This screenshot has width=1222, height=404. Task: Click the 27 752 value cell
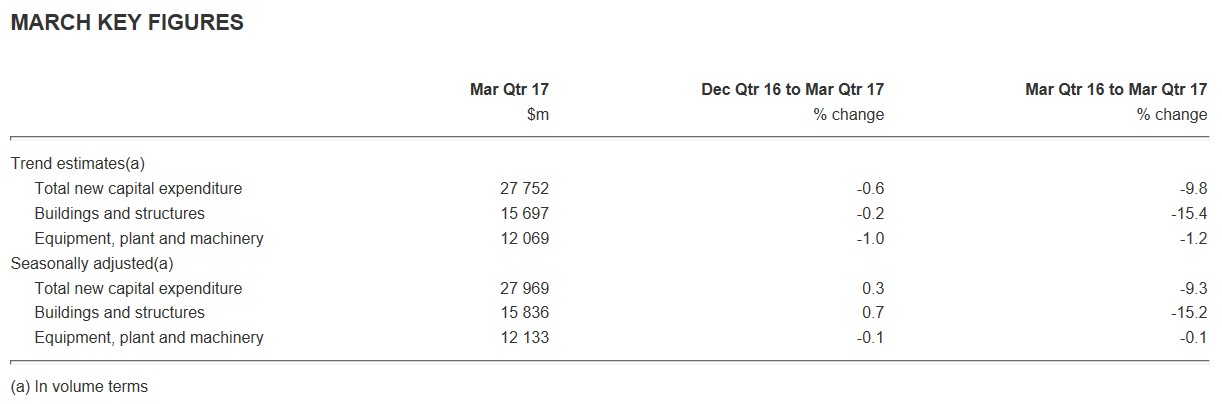pos(524,188)
